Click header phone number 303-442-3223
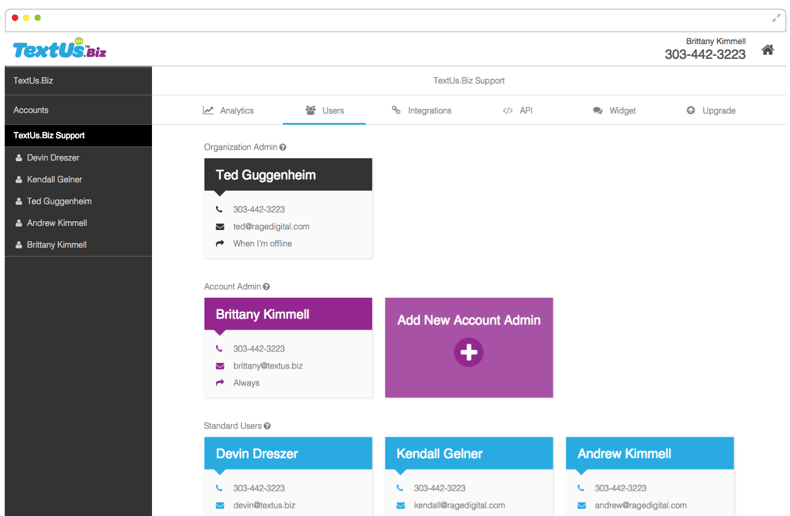 705,54
